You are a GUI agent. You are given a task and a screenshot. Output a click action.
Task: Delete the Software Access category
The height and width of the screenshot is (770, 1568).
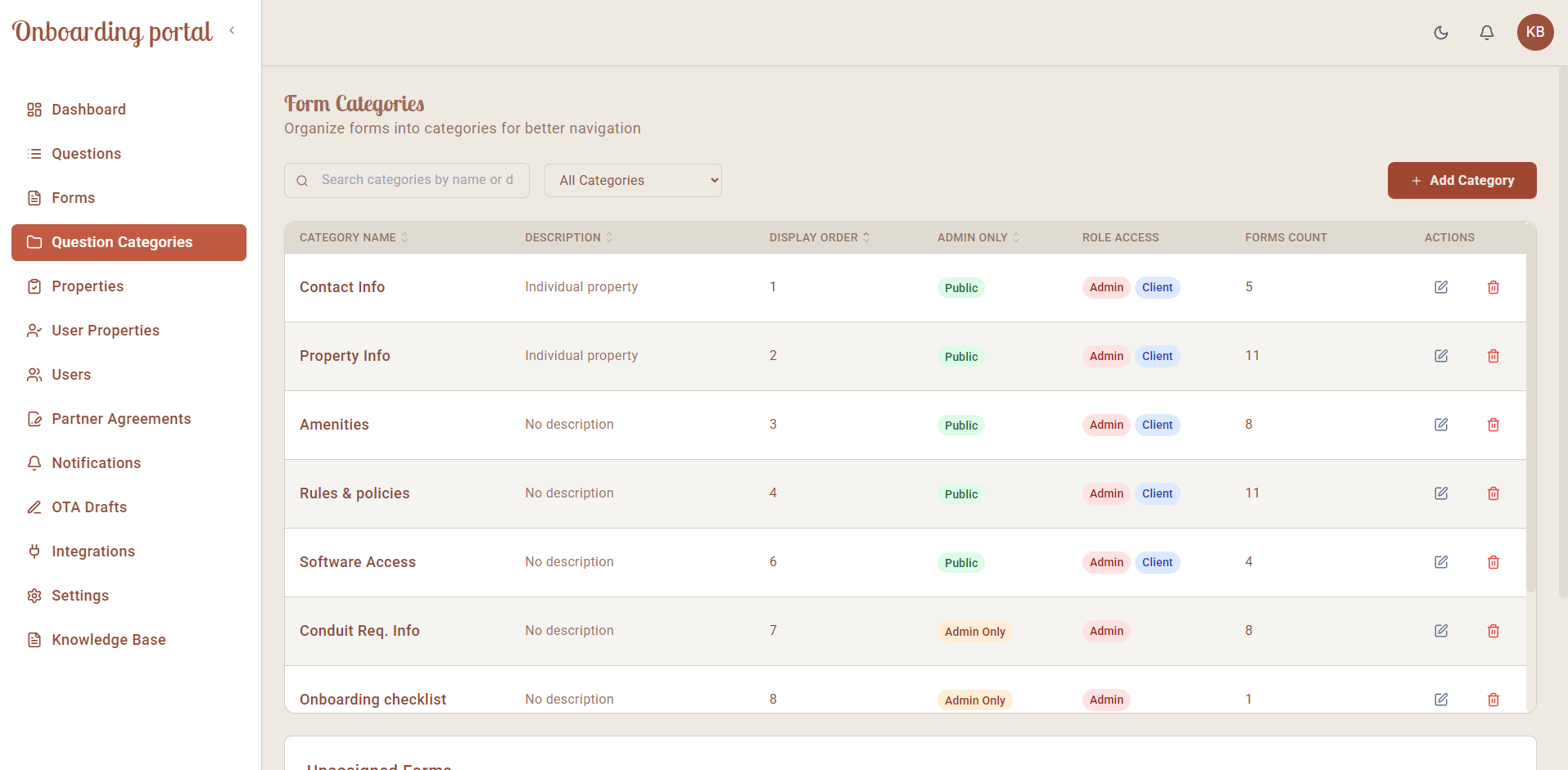[1493, 562]
